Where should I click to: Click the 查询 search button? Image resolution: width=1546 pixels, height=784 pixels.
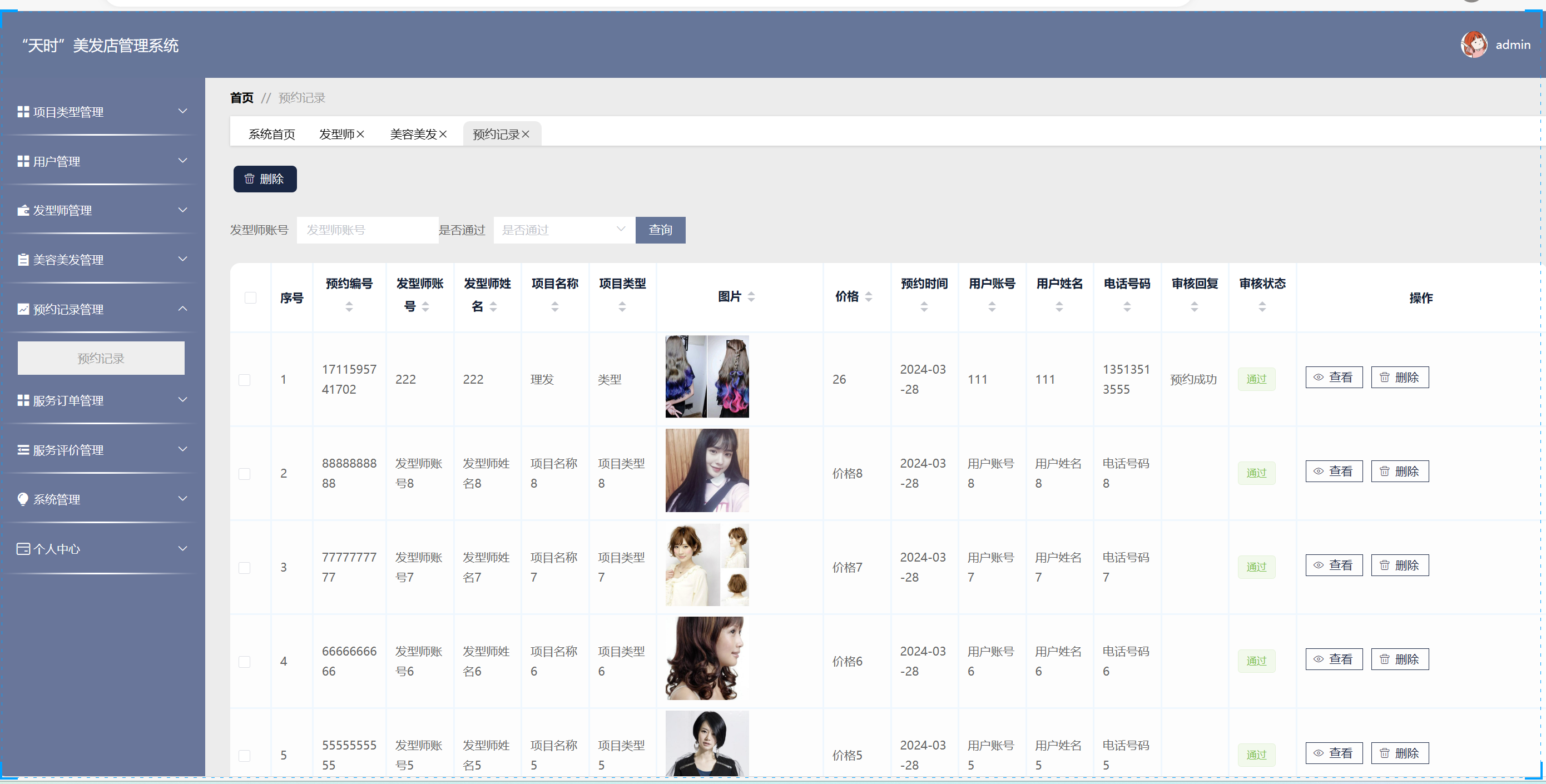660,230
